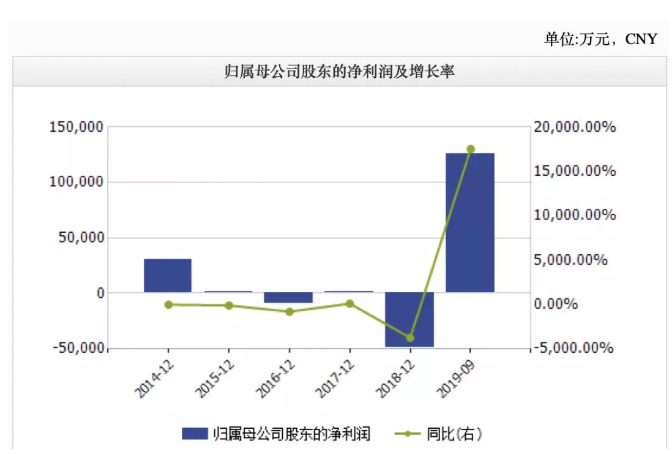The width and height of the screenshot is (672, 454).
Task: Click legend text 同比(右)
Action: (454, 434)
